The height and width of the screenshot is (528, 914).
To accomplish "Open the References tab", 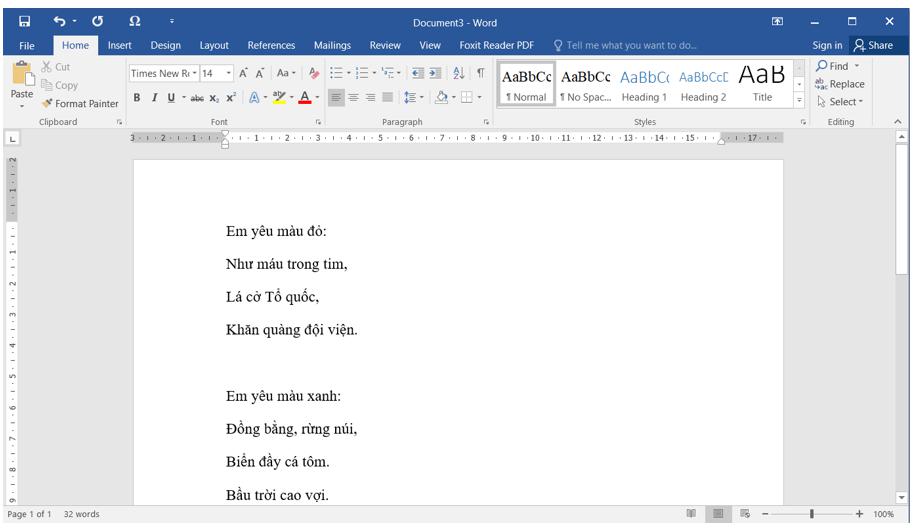I will (x=271, y=45).
